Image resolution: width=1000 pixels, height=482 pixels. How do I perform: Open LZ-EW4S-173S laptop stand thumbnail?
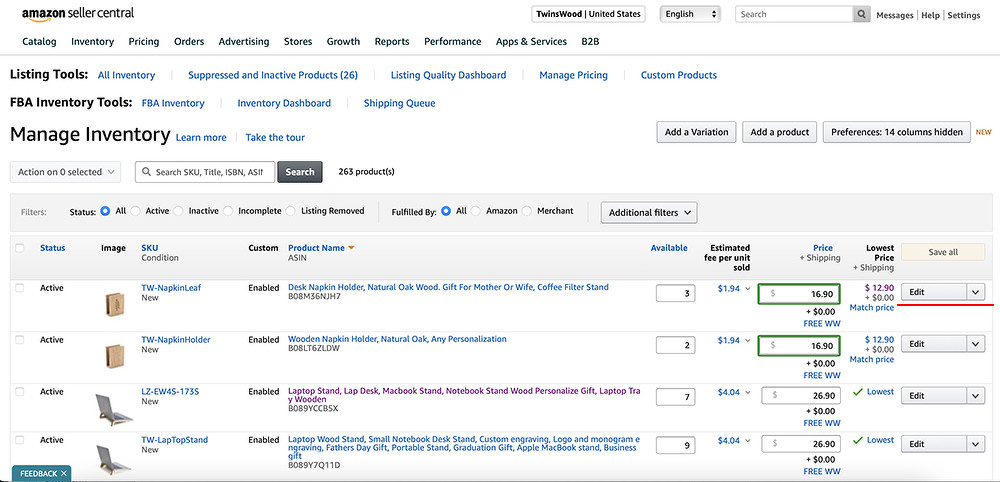[x=114, y=410]
